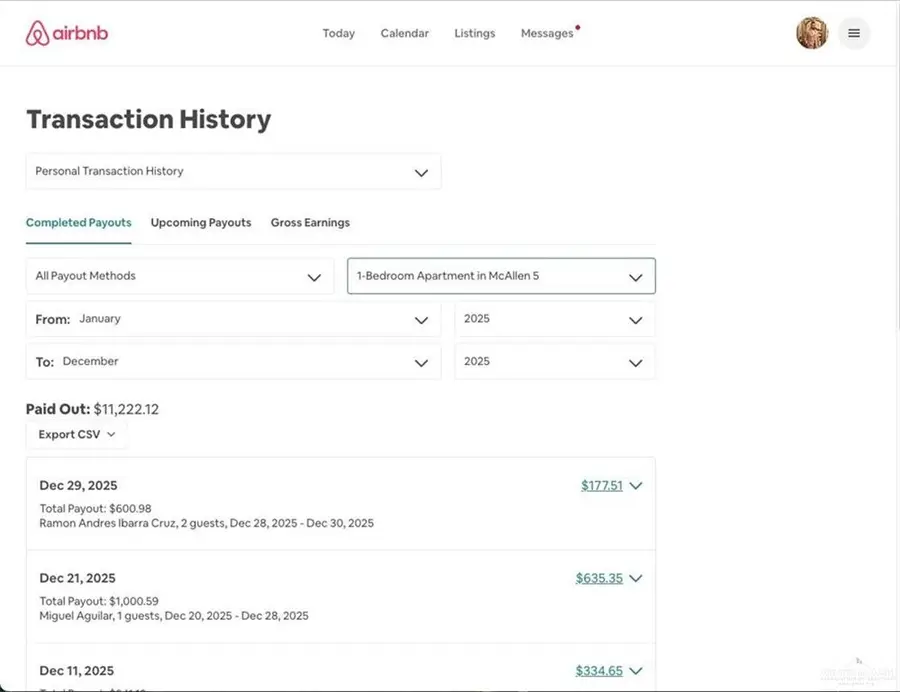Open Listings in the top navigation
The height and width of the screenshot is (692, 900).
click(x=474, y=33)
